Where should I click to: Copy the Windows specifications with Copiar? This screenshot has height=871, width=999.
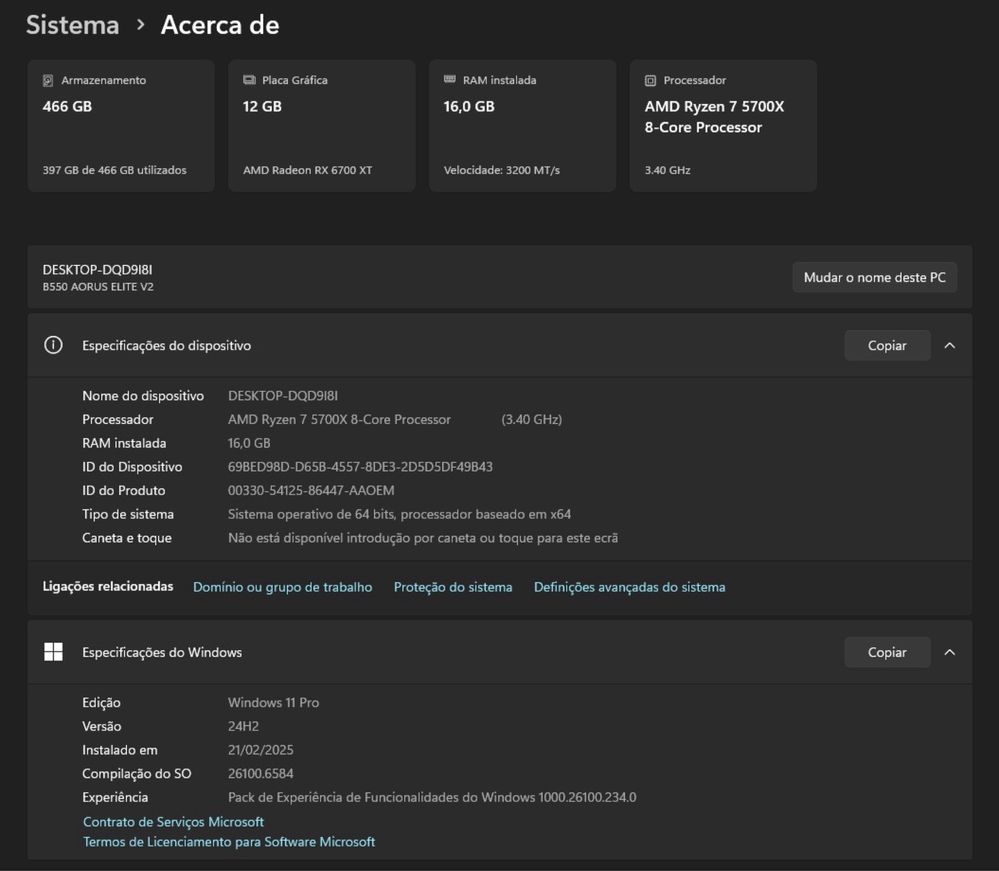pos(887,652)
